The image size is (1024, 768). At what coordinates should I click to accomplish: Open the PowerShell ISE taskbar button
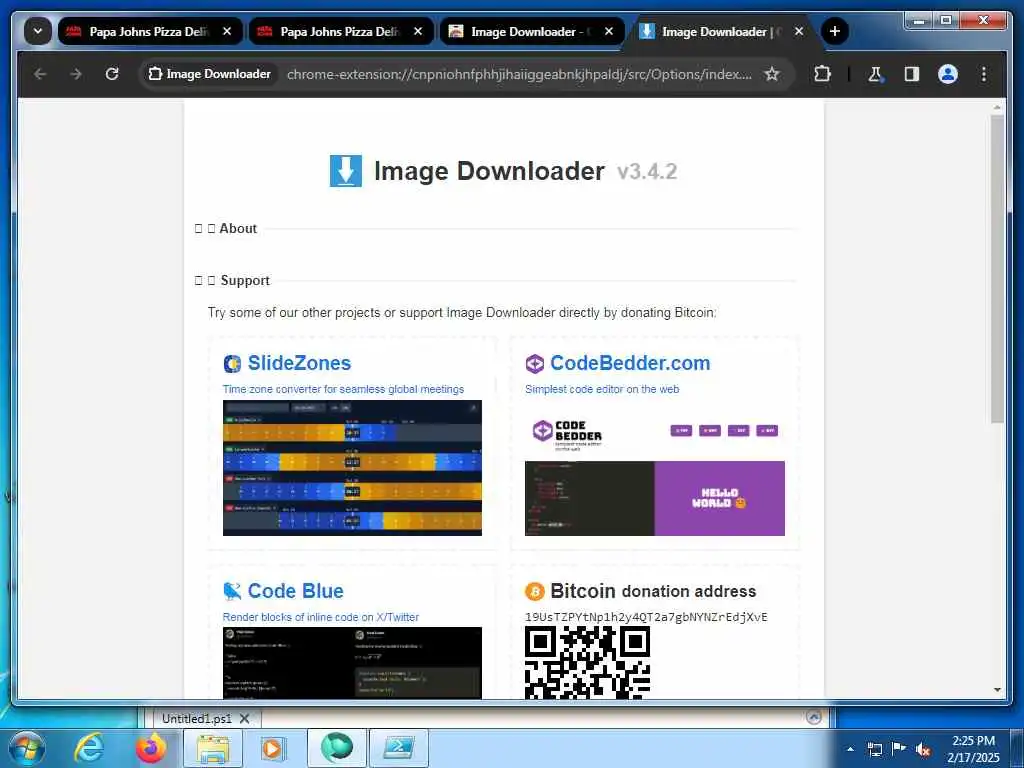pyautogui.click(x=399, y=748)
